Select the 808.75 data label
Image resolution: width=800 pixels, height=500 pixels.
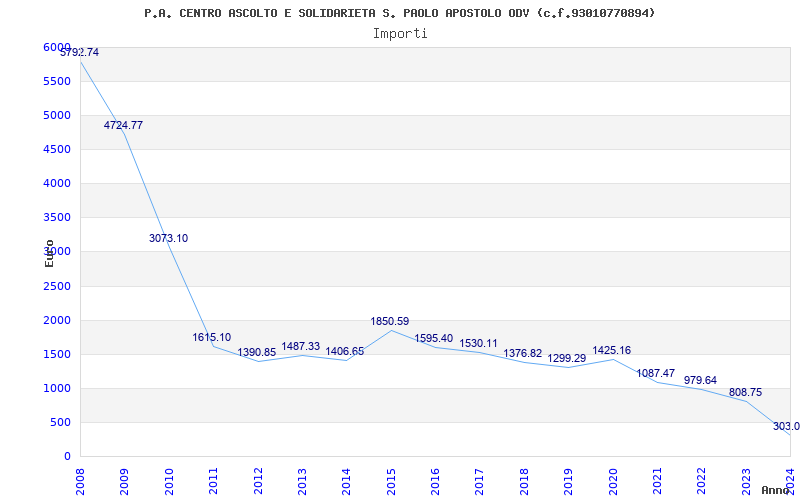[x=745, y=392]
